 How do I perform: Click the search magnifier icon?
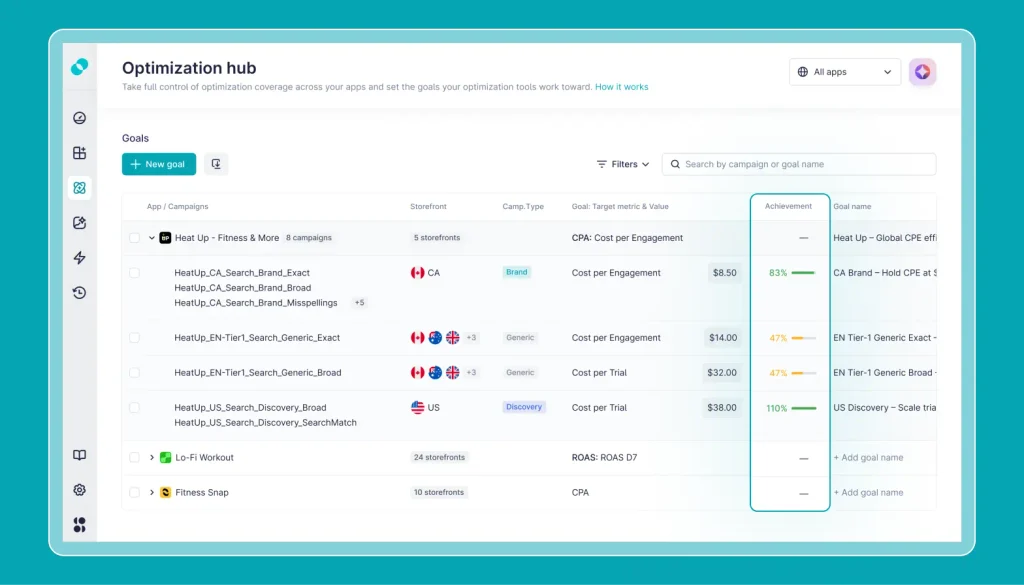pos(675,165)
